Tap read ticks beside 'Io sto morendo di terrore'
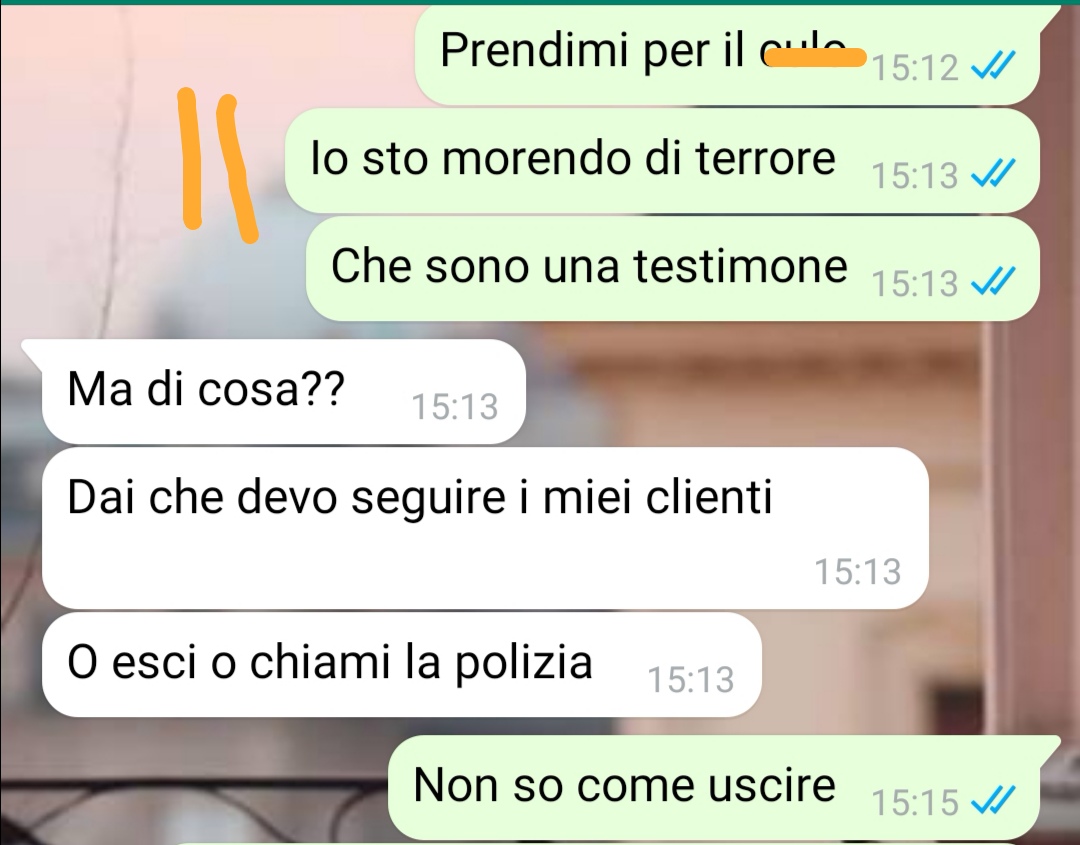1080x845 pixels. click(993, 174)
